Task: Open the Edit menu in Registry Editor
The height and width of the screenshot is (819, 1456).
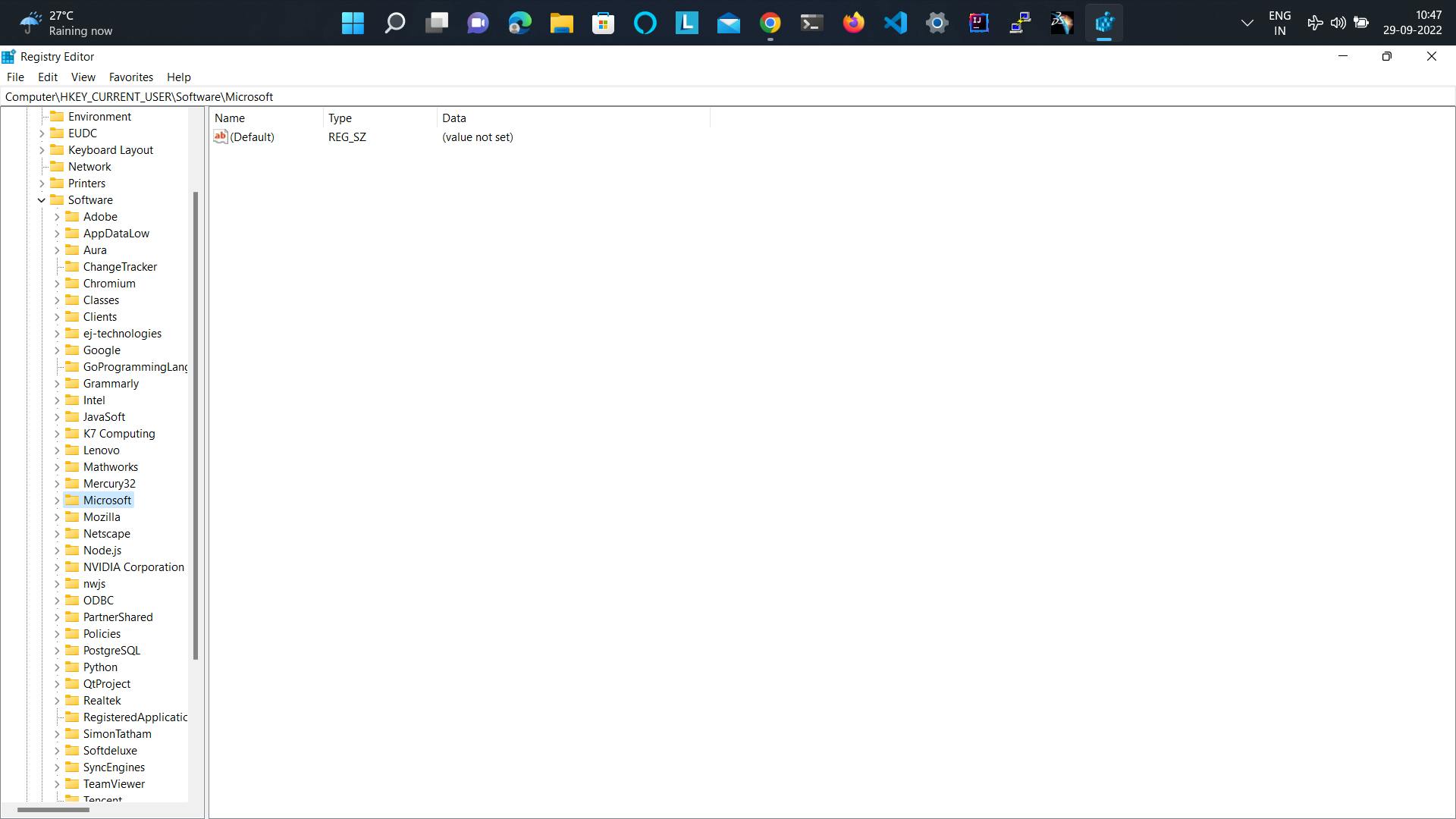Action: pos(47,77)
